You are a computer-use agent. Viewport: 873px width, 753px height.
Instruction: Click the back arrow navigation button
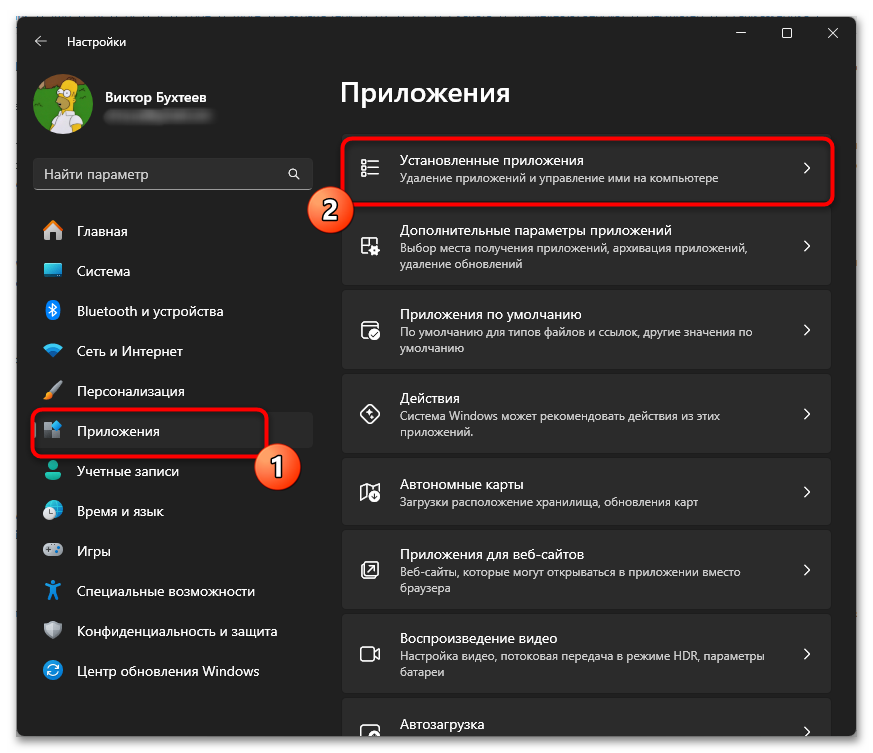coord(40,41)
